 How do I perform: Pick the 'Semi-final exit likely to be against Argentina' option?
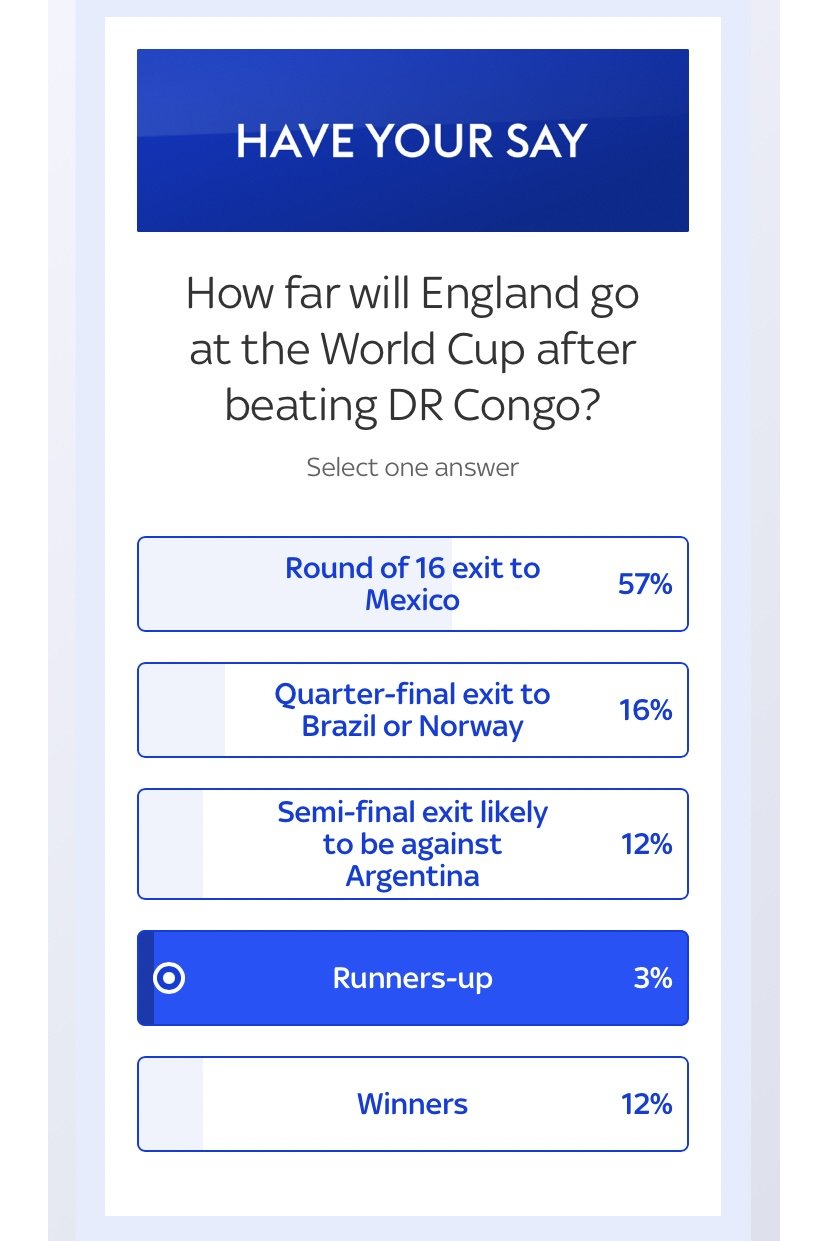413,844
